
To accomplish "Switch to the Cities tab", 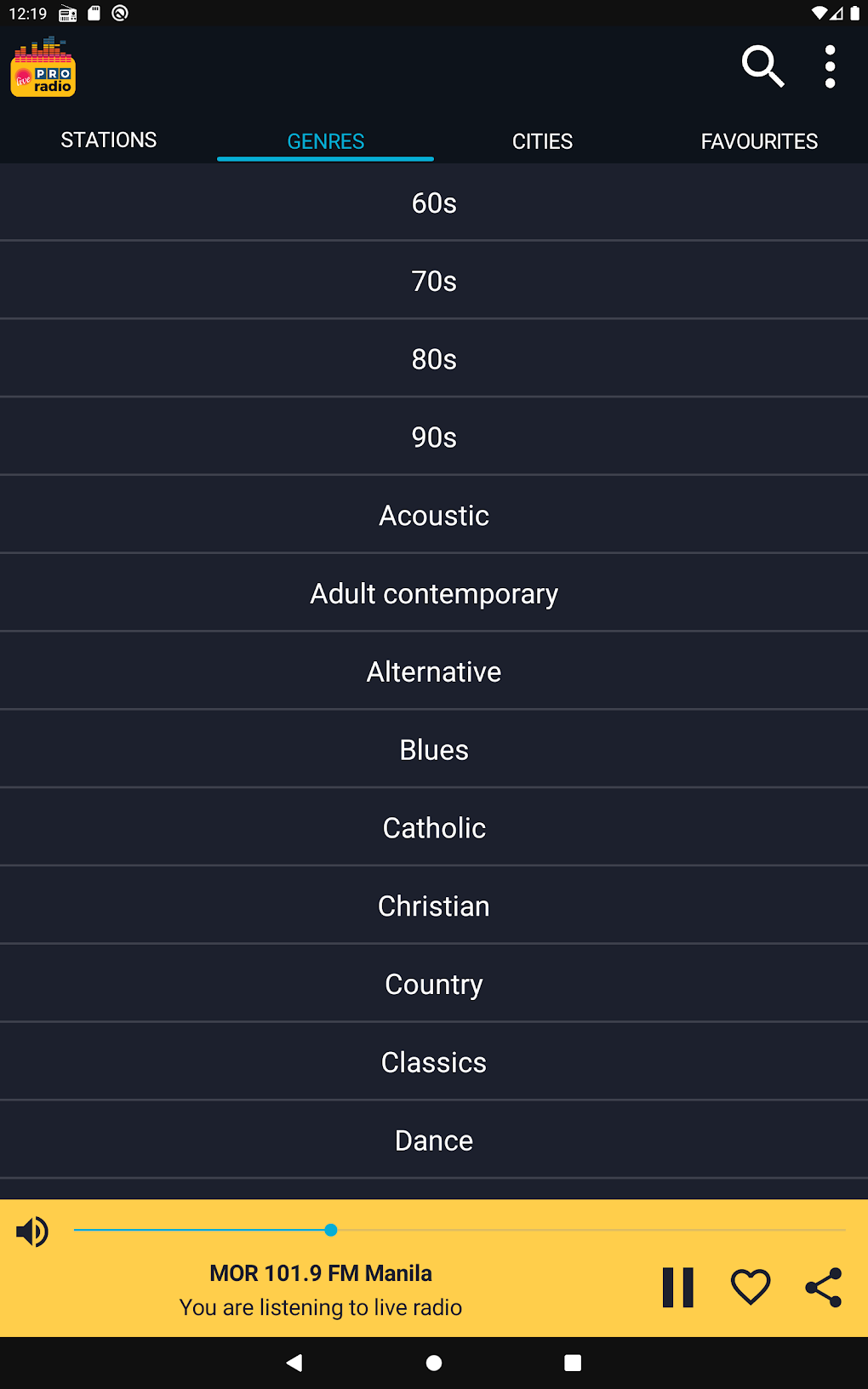I will pyautogui.click(x=542, y=141).
